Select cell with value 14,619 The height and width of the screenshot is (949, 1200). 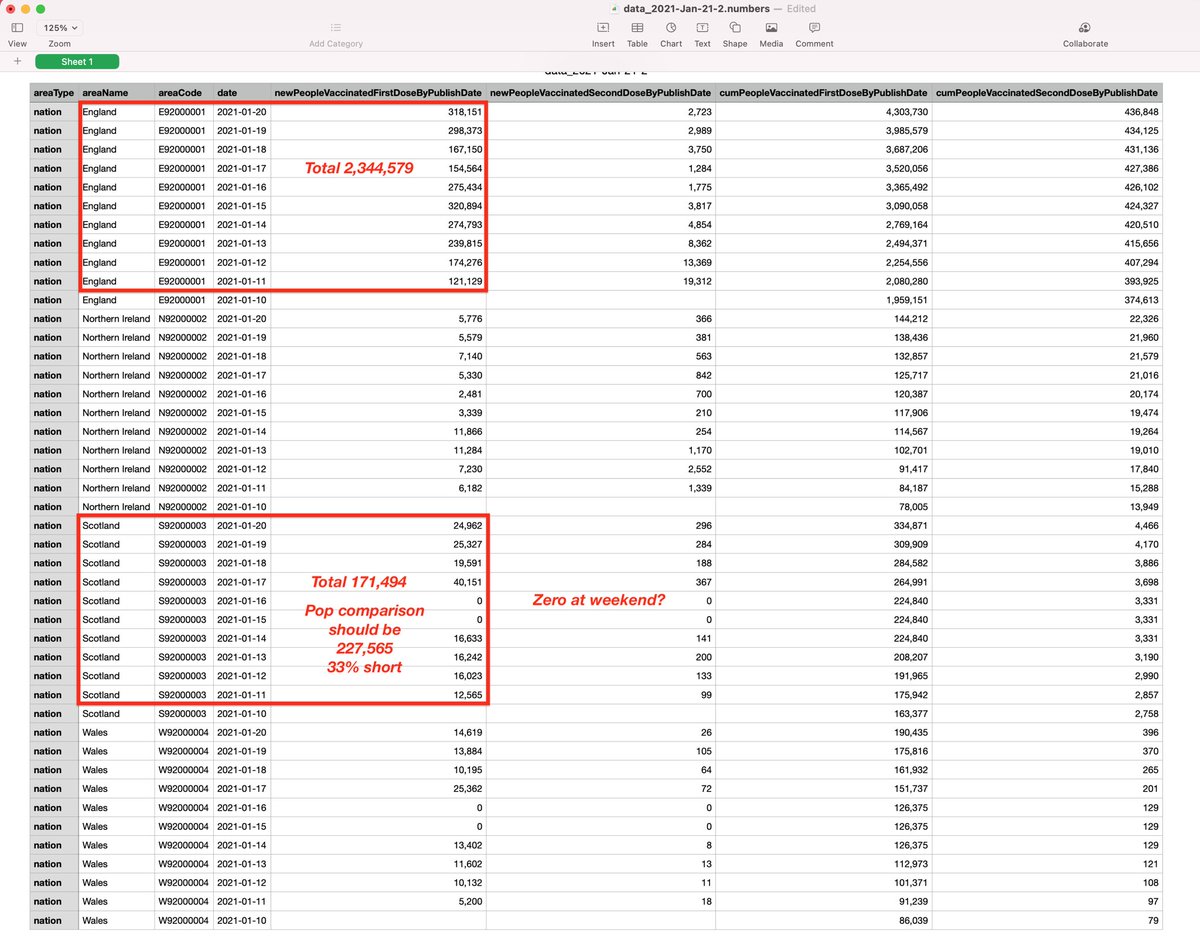click(379, 733)
